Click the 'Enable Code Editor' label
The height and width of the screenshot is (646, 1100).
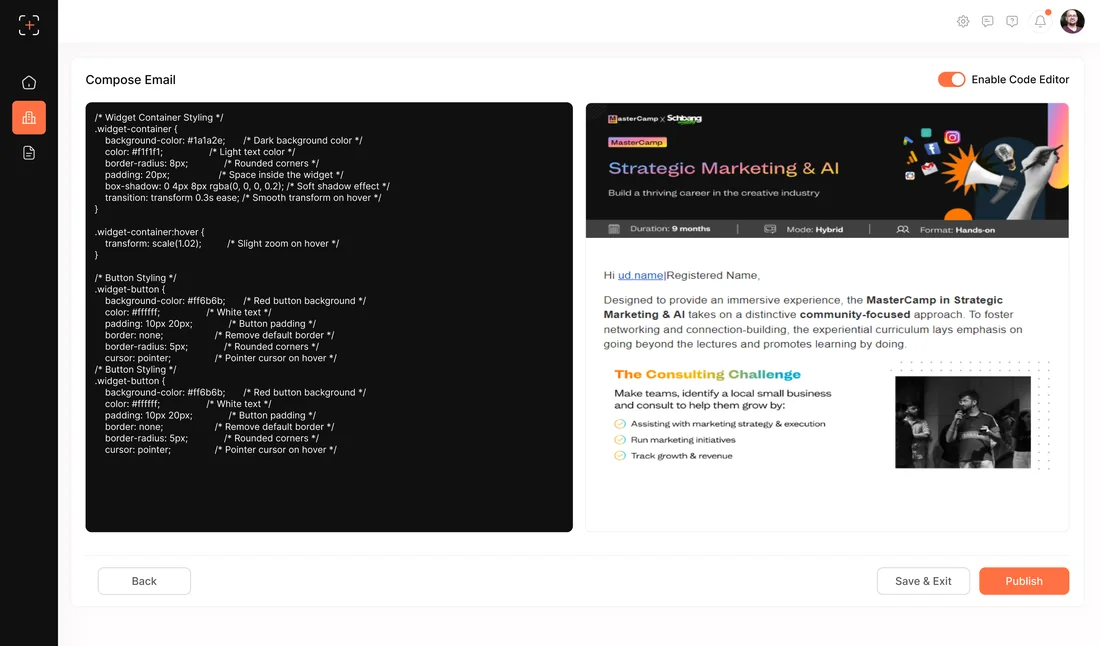1020,79
